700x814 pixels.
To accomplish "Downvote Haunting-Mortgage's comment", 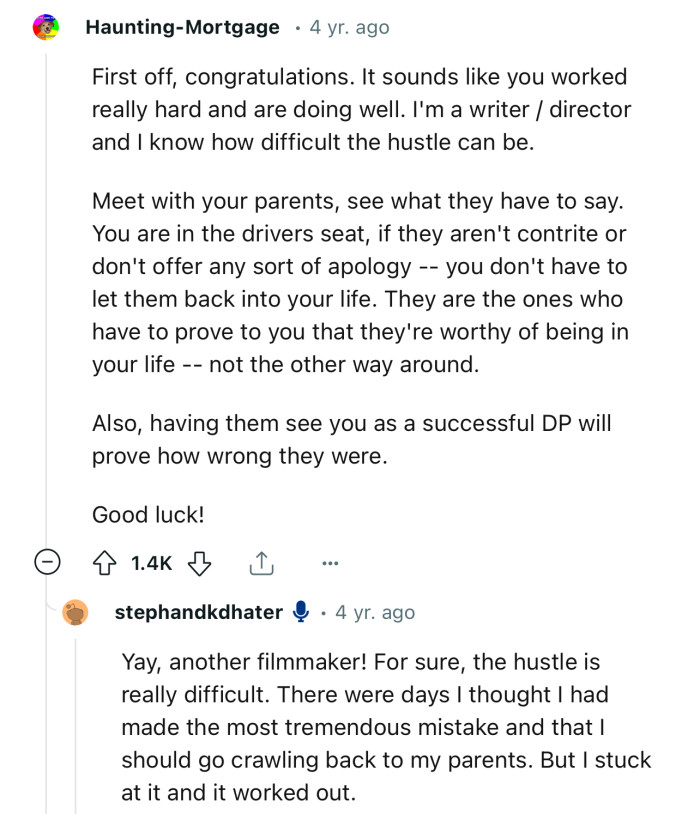I will pyautogui.click(x=201, y=563).
